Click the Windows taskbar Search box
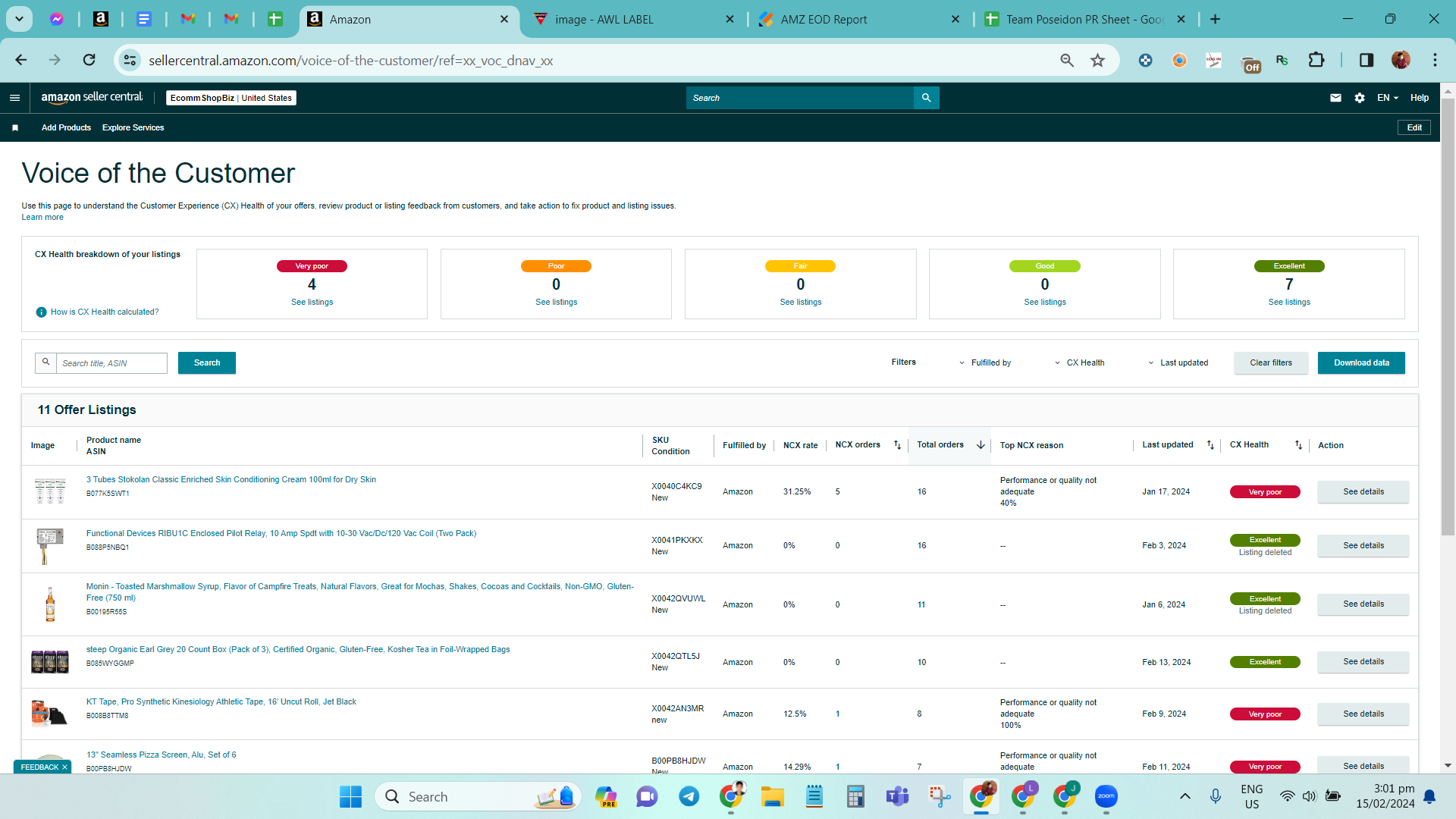The height and width of the screenshot is (819, 1456). click(x=478, y=797)
